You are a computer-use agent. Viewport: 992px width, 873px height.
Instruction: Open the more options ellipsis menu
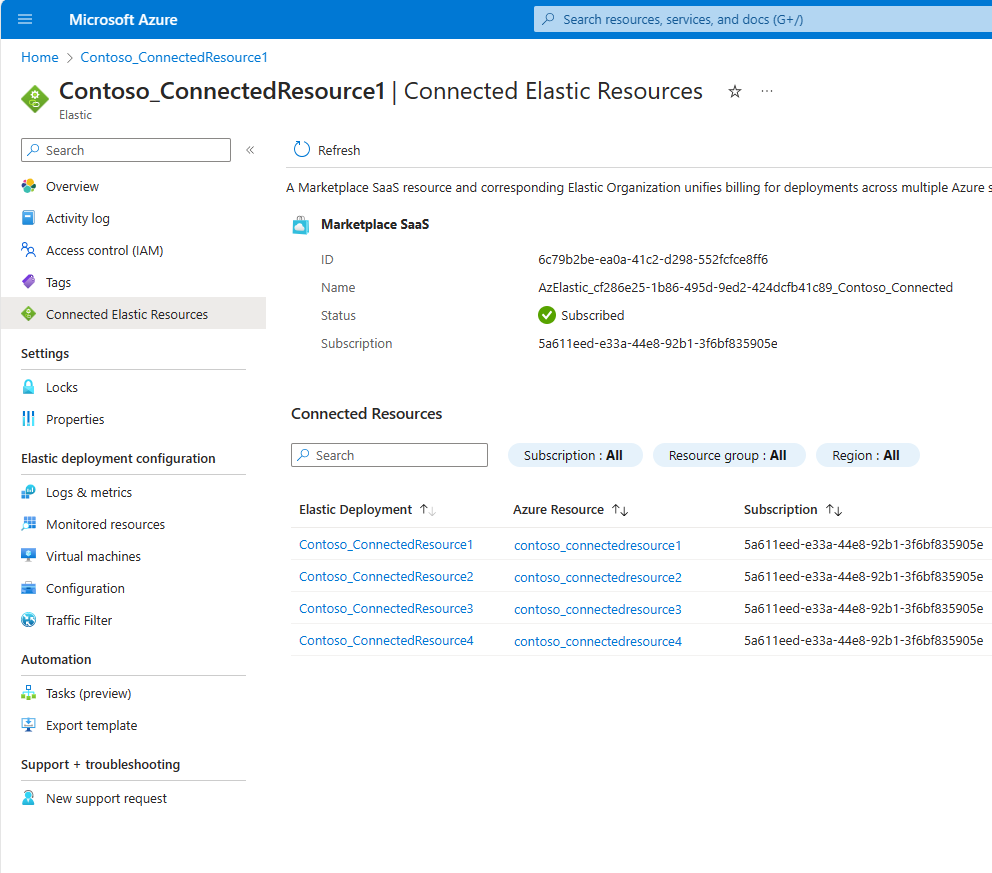pyautogui.click(x=767, y=91)
